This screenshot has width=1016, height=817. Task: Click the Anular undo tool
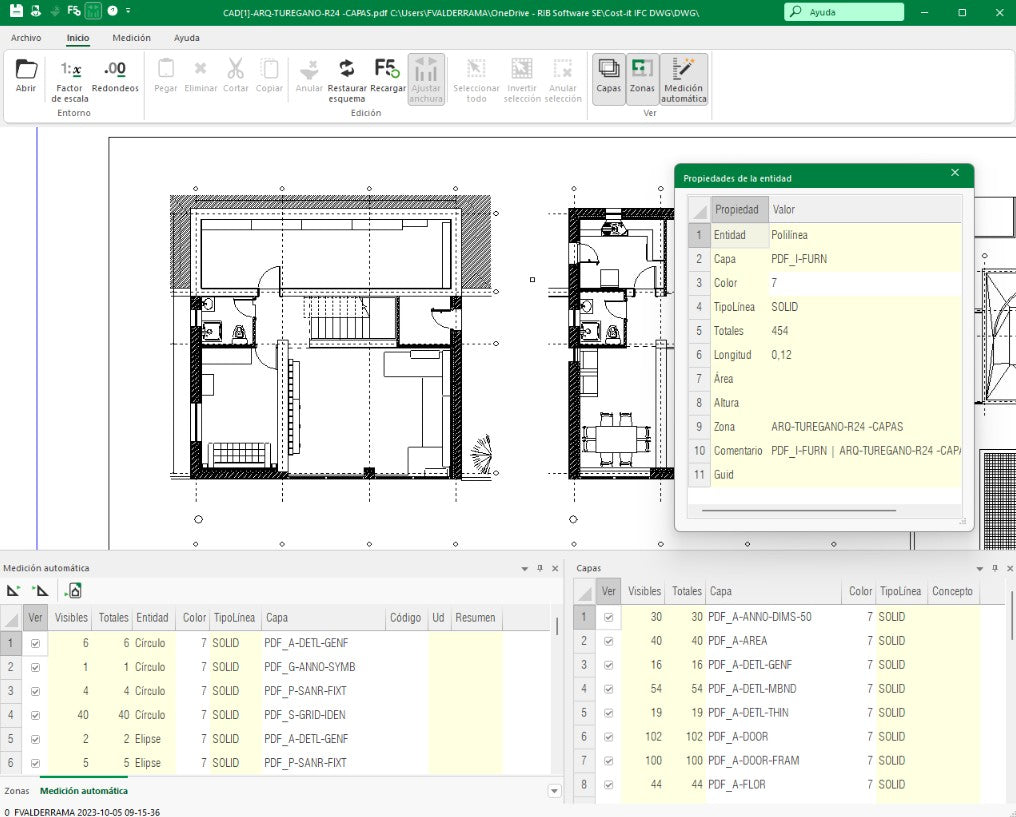(x=309, y=75)
